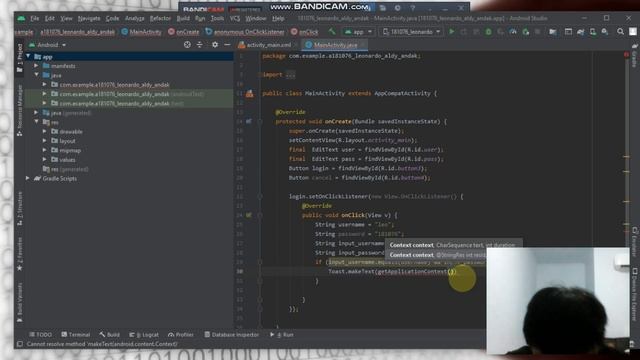Click tool window toggle in status bar corner
The image size is (640, 360).
point(19,344)
